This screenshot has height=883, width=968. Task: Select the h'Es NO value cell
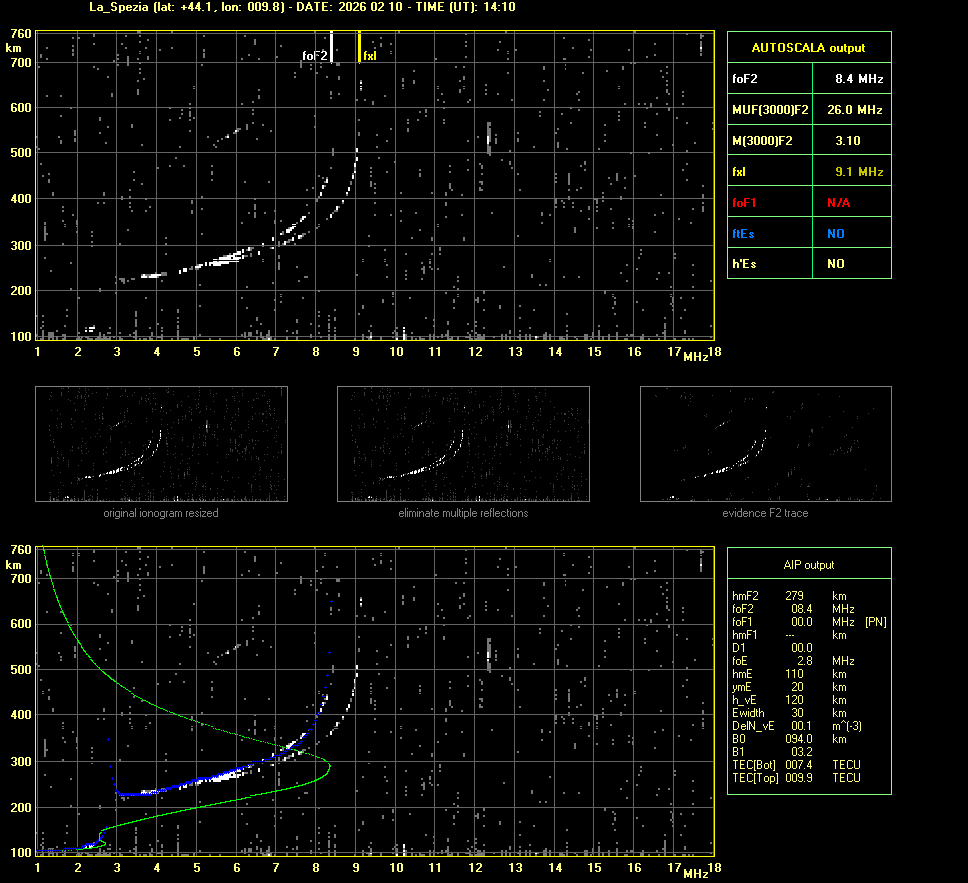835,264
